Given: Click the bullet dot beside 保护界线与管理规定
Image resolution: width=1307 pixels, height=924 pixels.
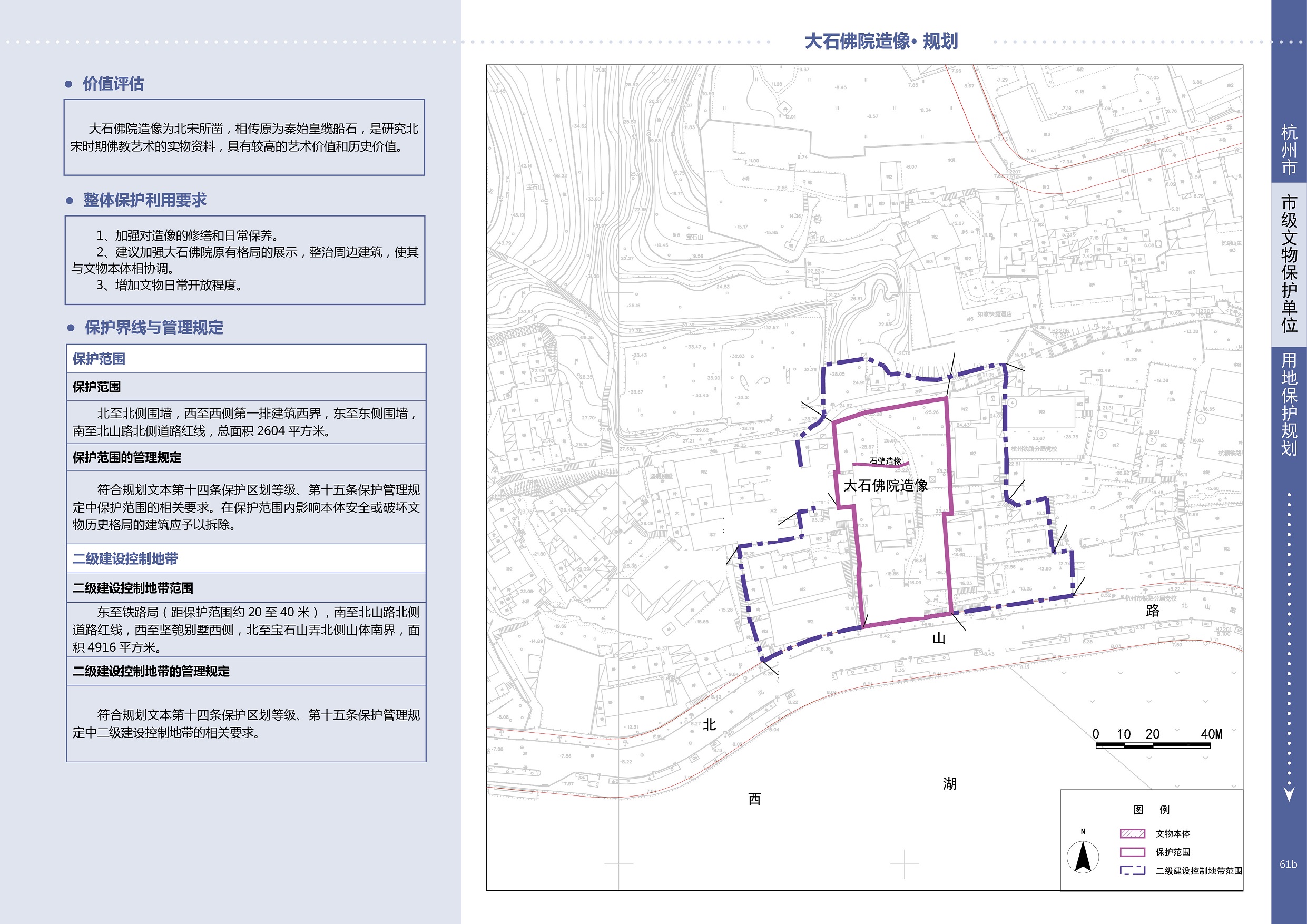Looking at the screenshot, I should coord(71,328).
